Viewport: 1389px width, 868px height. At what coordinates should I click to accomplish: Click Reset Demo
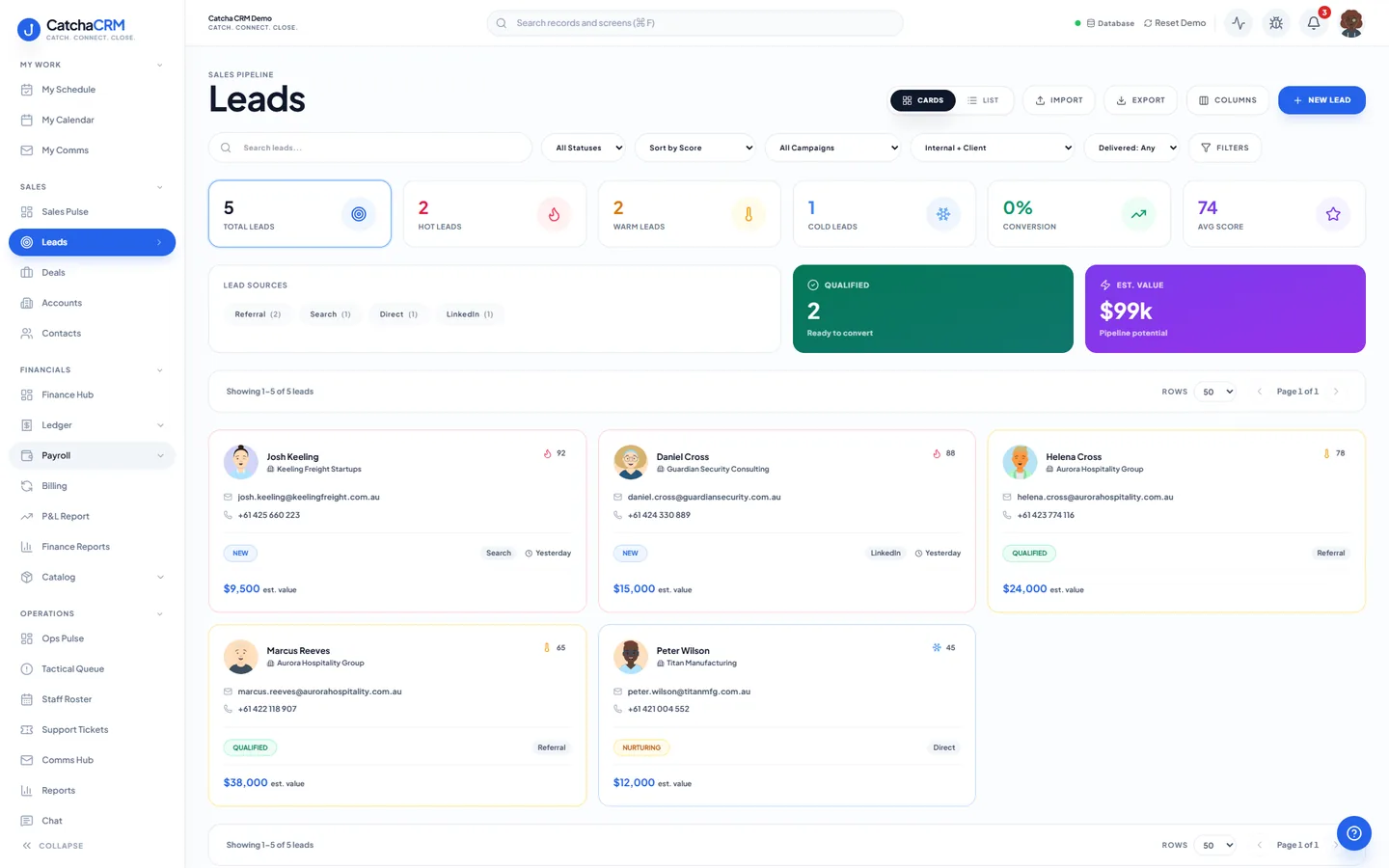point(1175,23)
